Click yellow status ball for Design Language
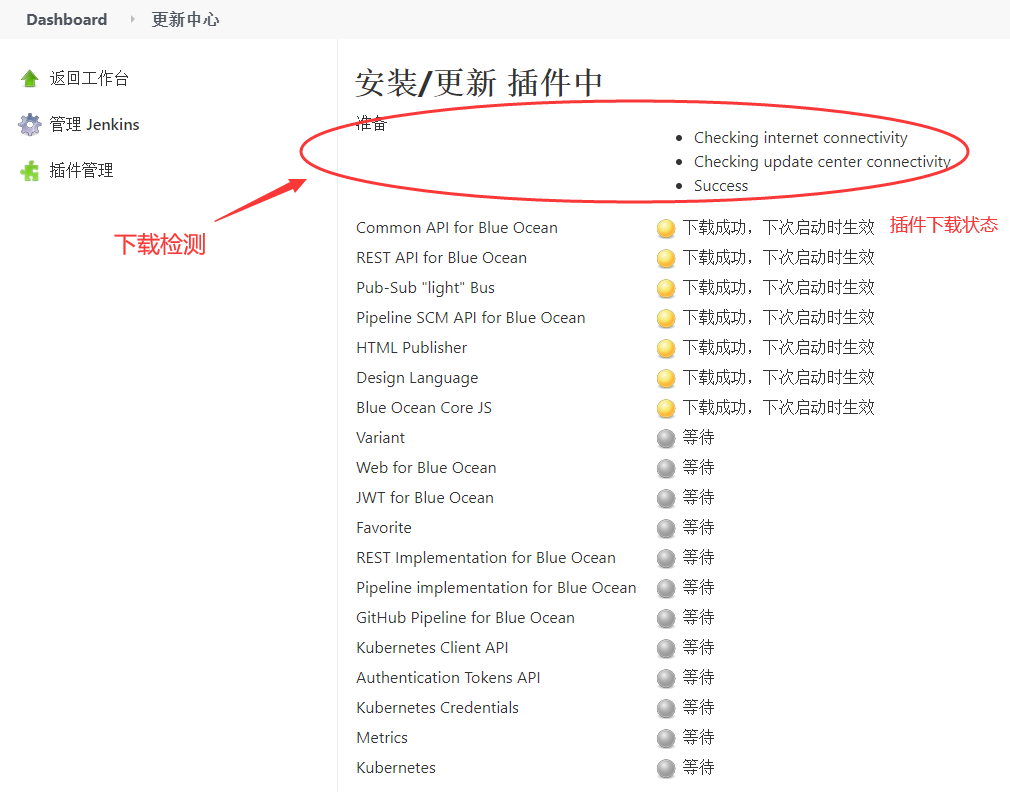The image size is (1010, 792). pyautogui.click(x=666, y=378)
